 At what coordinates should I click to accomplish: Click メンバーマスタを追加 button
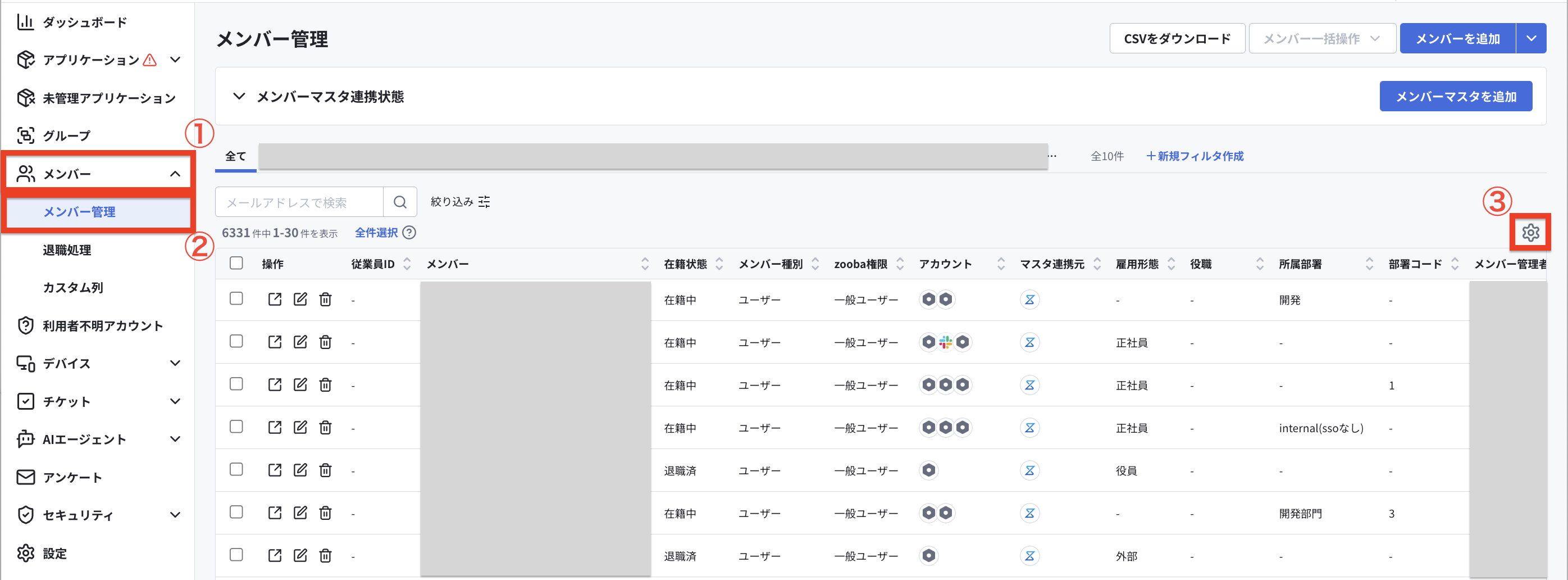(1455, 96)
